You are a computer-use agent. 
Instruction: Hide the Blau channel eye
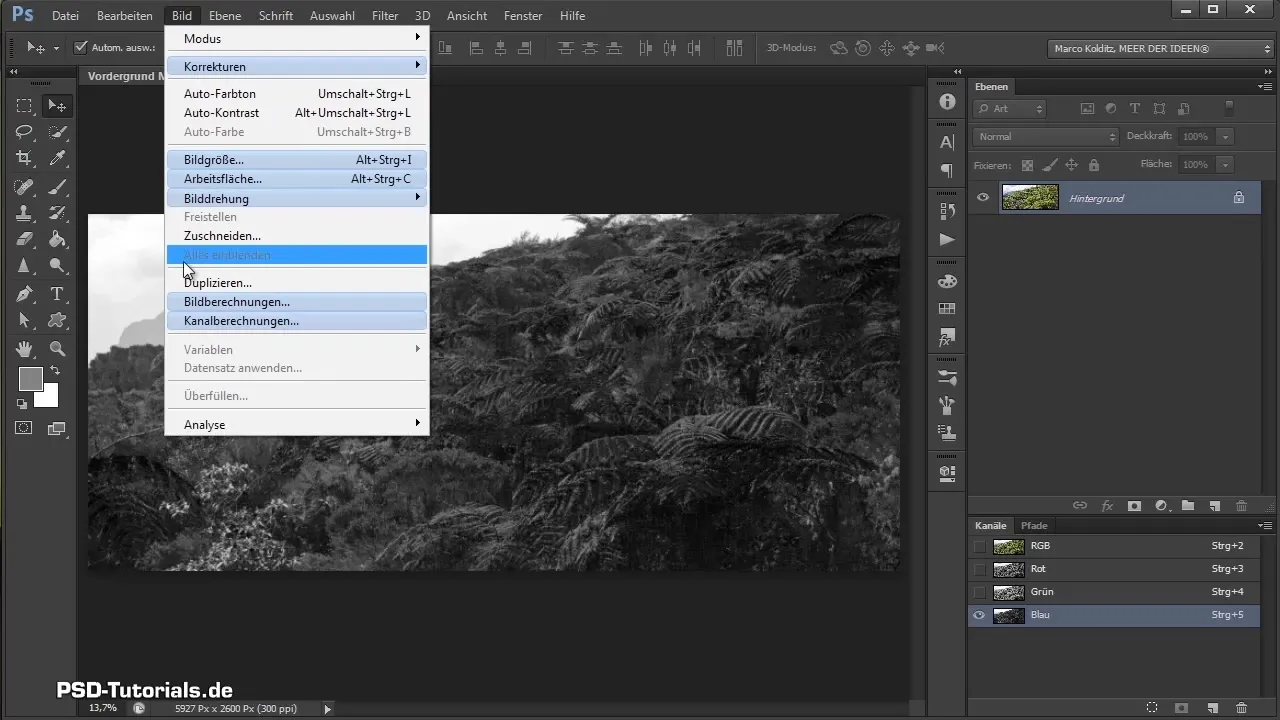point(980,615)
